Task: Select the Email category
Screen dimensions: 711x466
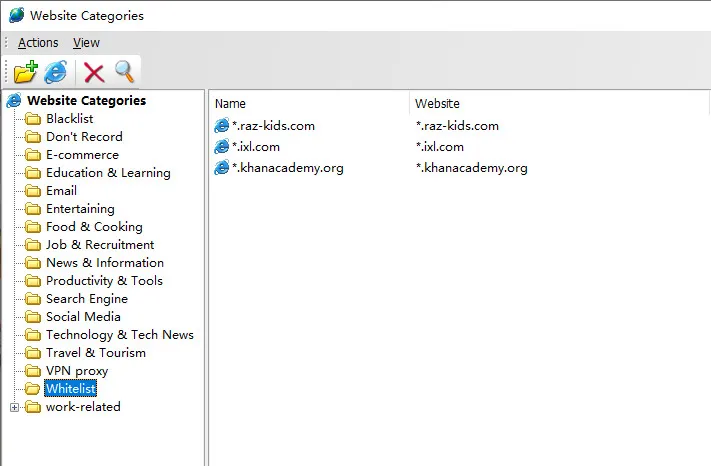Action: (x=61, y=191)
